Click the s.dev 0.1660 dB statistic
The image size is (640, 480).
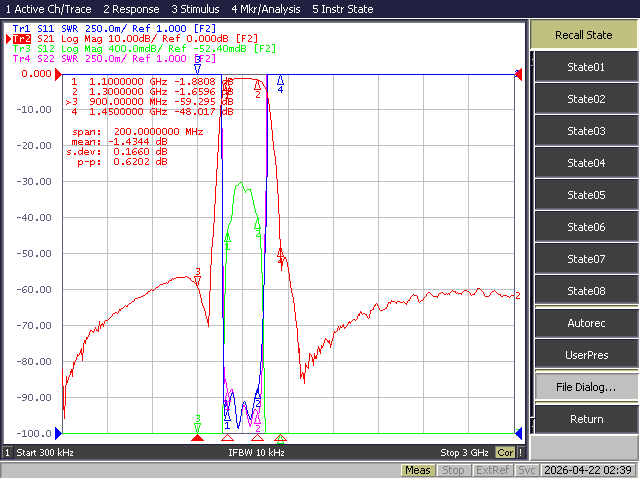point(117,151)
